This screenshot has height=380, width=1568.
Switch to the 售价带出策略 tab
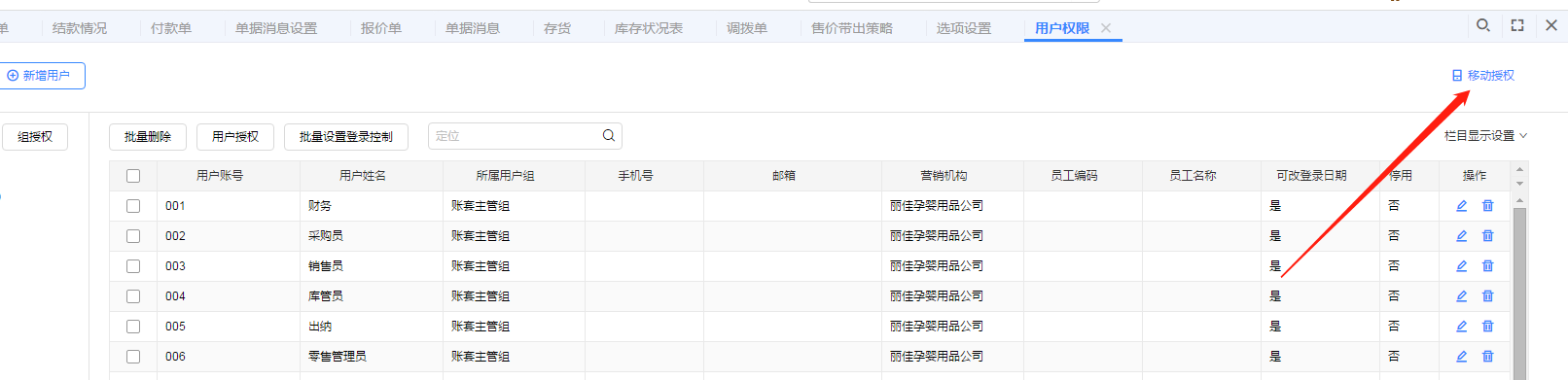pos(852,28)
